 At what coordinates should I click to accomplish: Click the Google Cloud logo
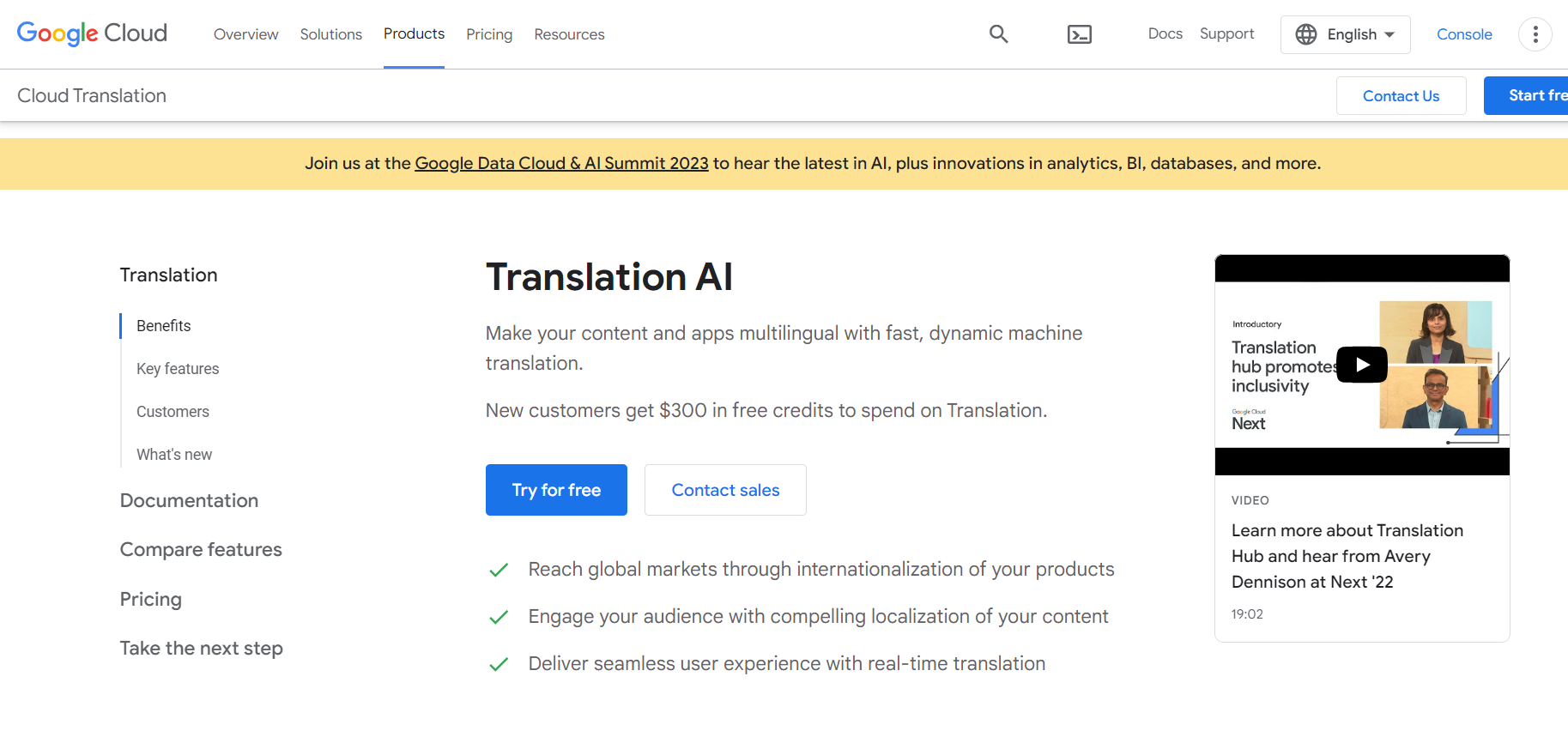[92, 33]
